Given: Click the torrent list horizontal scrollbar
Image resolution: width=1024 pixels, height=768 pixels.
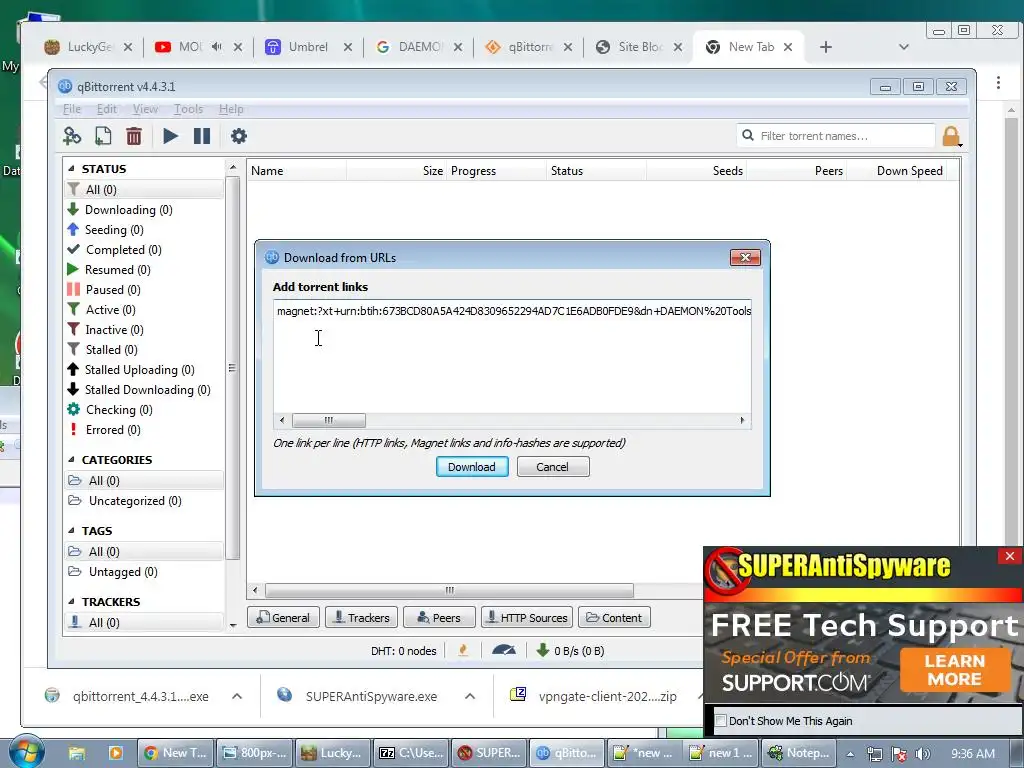Looking at the screenshot, I should [449, 590].
